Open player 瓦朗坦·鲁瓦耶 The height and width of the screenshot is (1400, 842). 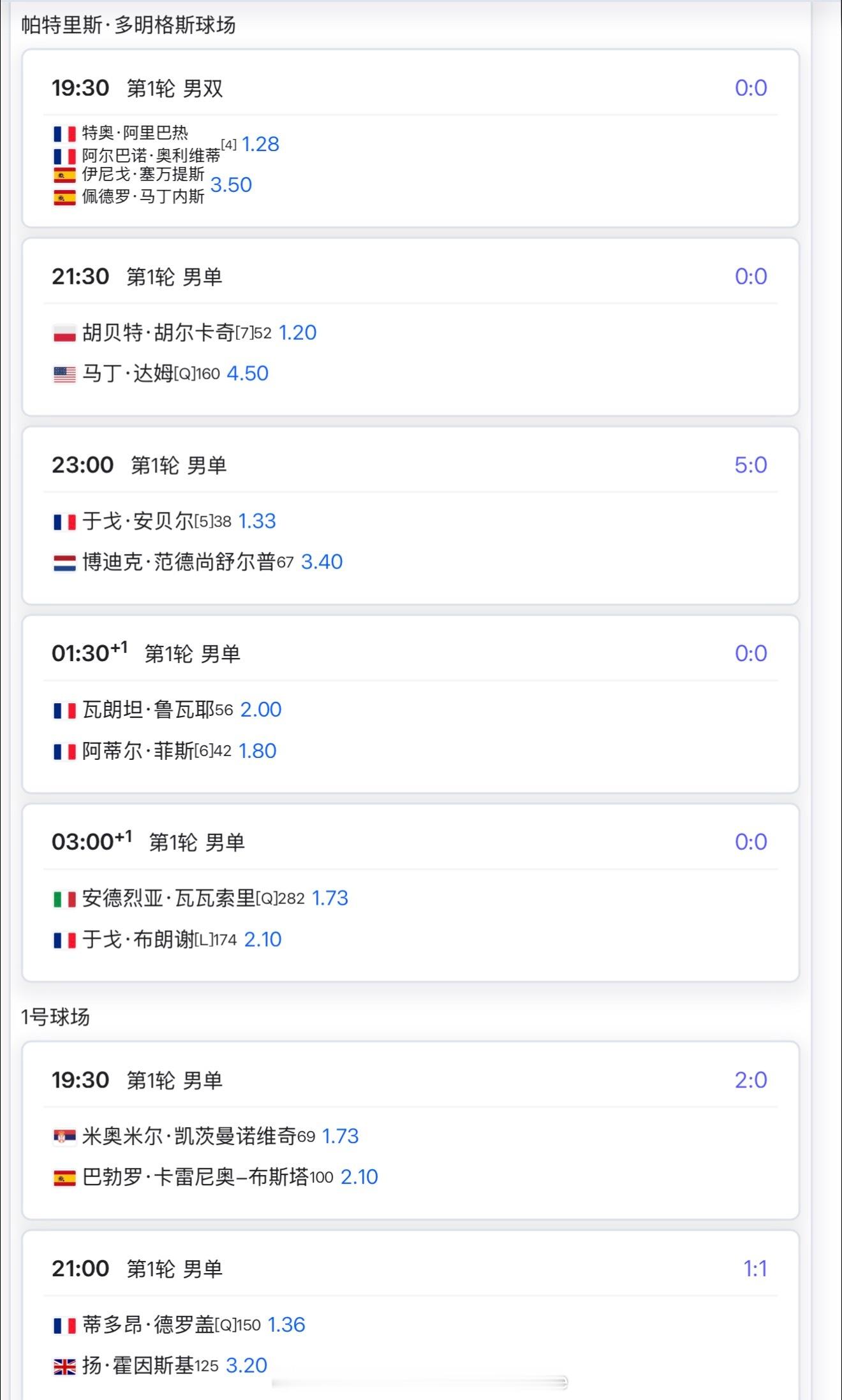[148, 710]
